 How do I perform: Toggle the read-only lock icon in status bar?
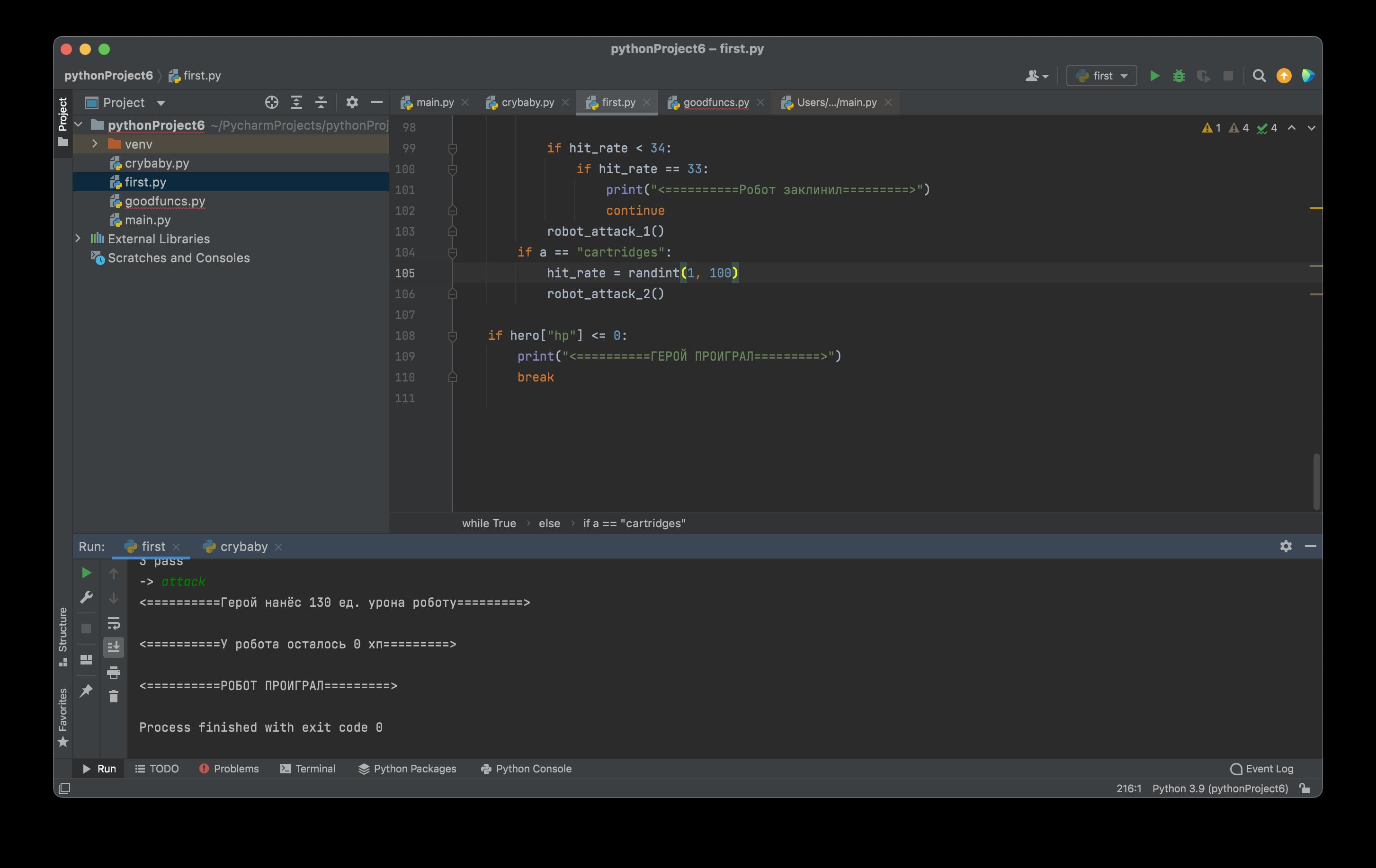[x=1305, y=788]
